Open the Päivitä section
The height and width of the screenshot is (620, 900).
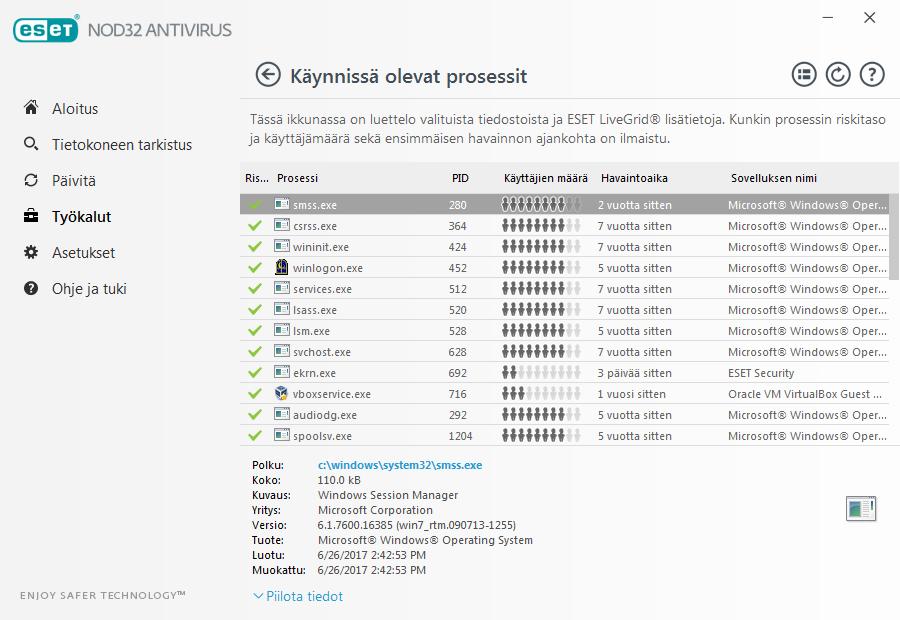pos(74,181)
